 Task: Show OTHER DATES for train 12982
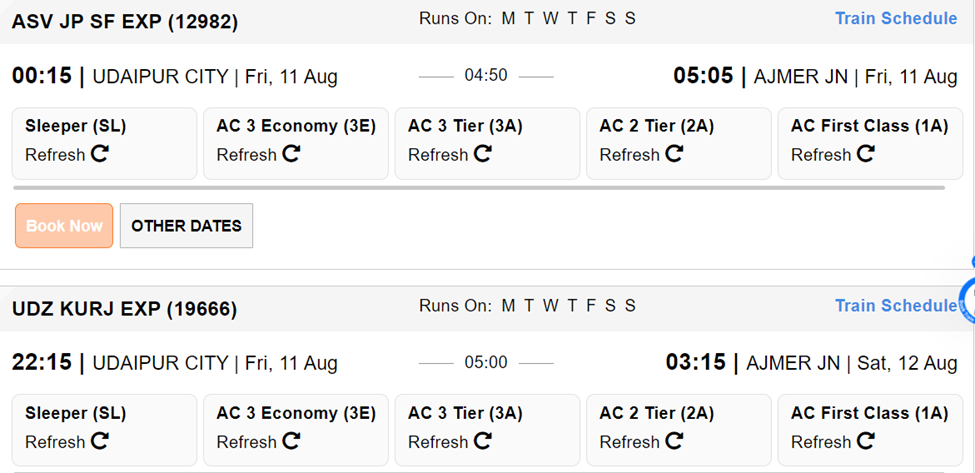point(186,226)
